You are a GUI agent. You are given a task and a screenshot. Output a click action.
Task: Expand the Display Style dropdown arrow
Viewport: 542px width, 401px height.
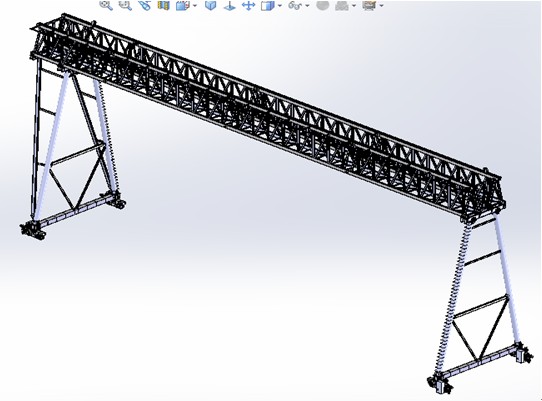tap(280, 6)
